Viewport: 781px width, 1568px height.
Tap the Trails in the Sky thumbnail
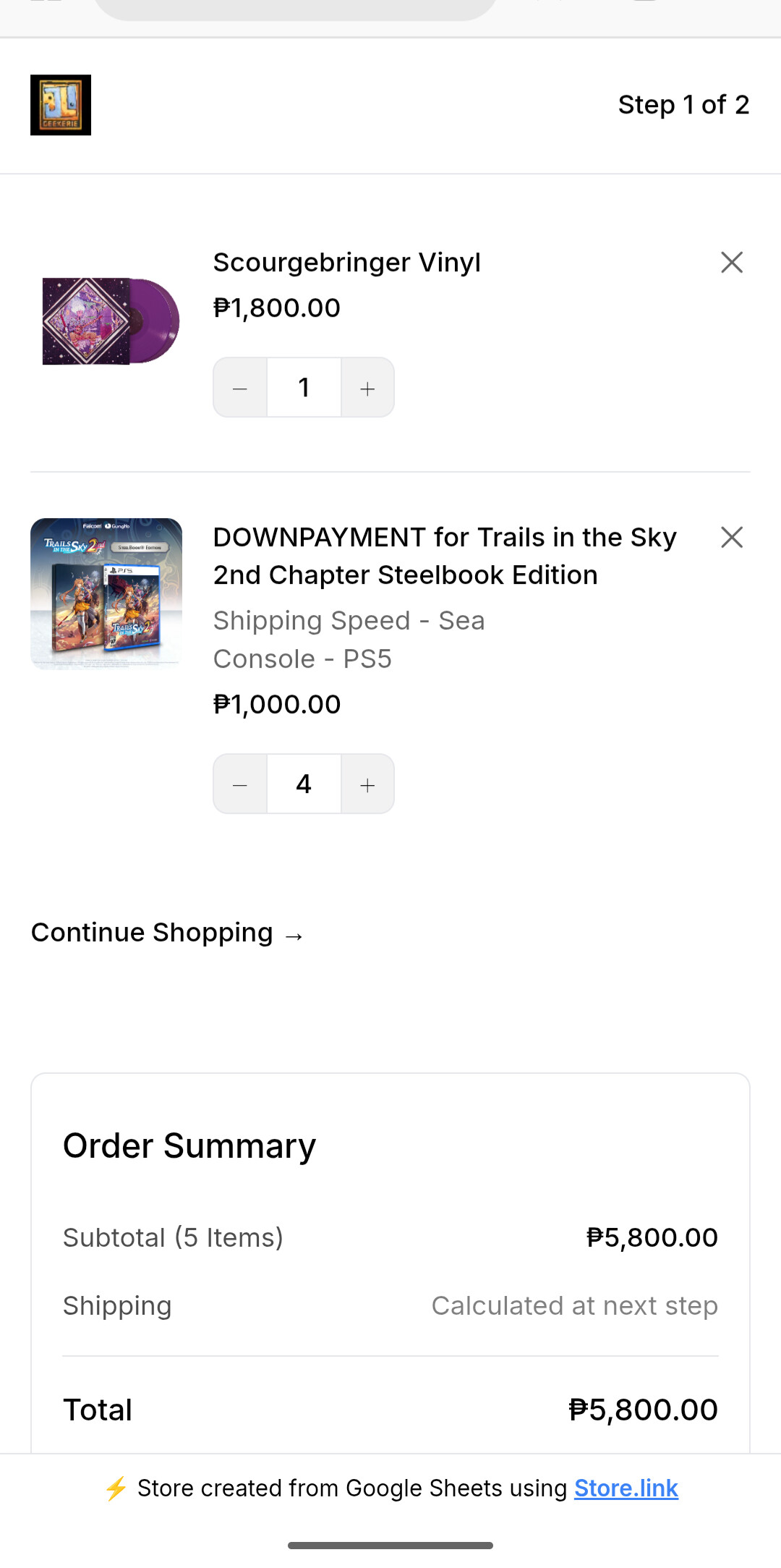pos(106,593)
